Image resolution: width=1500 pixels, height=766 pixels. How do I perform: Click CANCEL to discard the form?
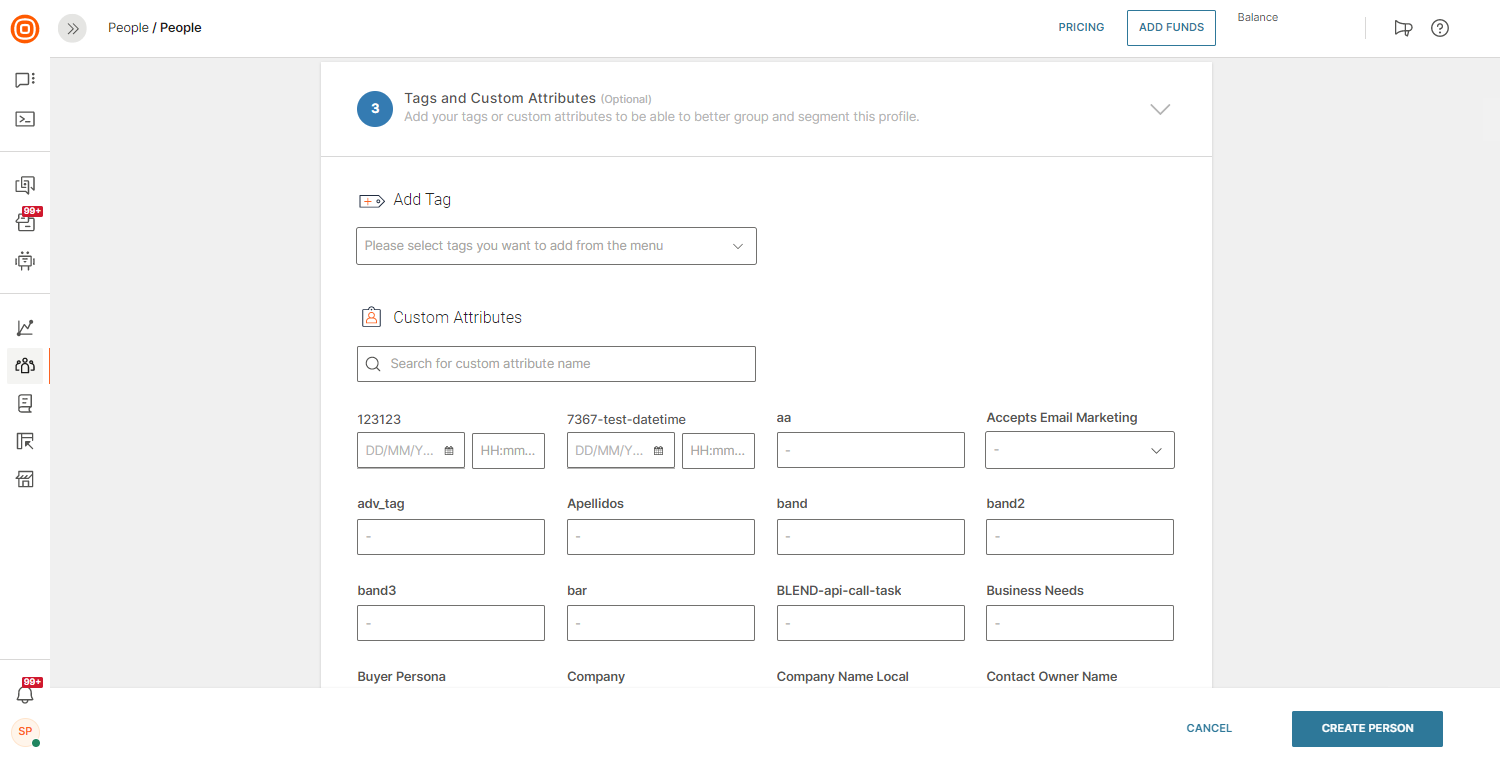(x=1209, y=729)
